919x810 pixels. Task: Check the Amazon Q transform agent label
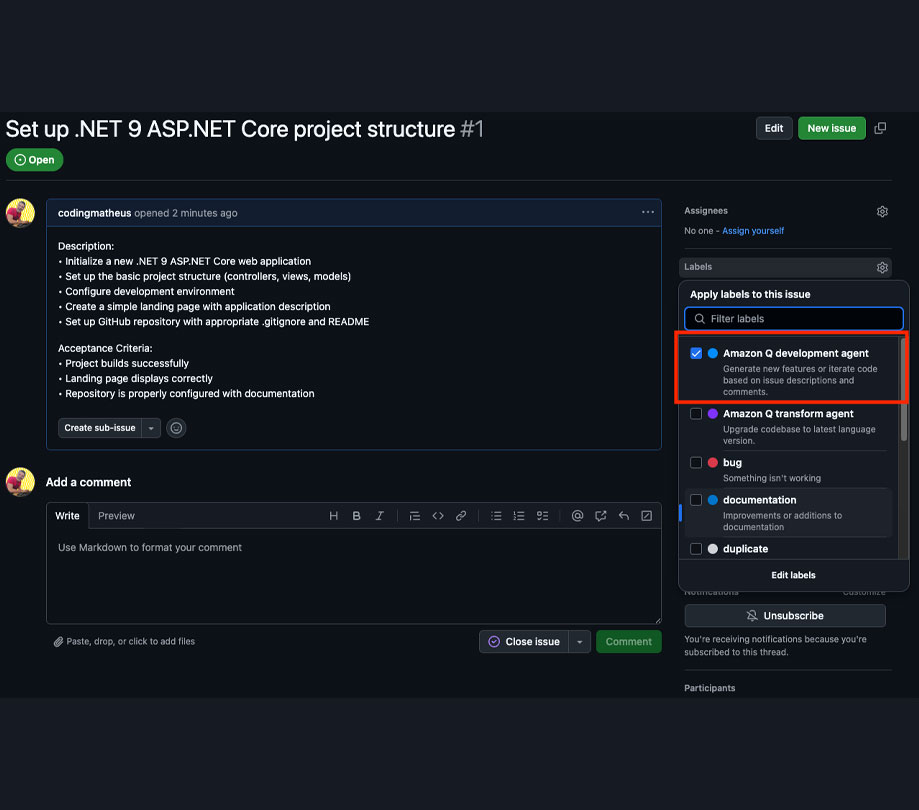[x=696, y=414]
